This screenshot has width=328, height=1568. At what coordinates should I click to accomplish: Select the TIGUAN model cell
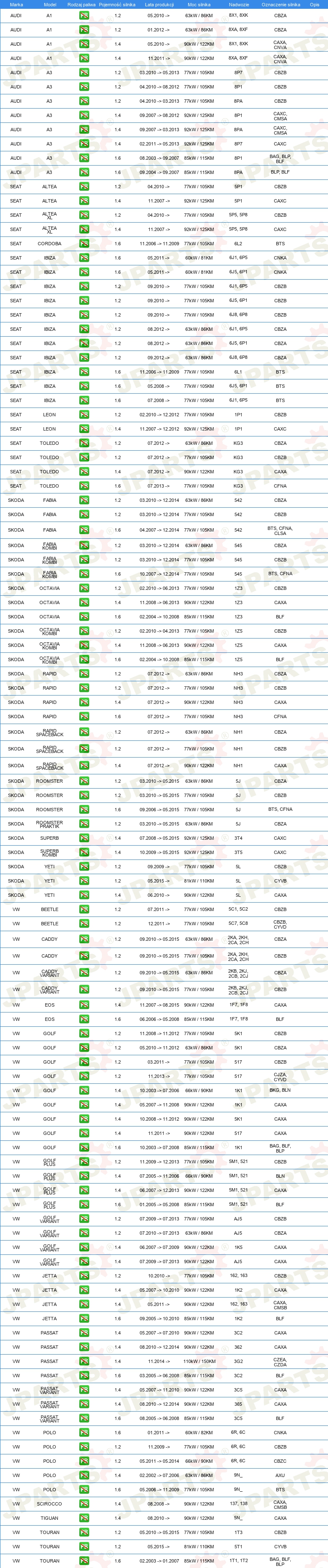point(50,1518)
